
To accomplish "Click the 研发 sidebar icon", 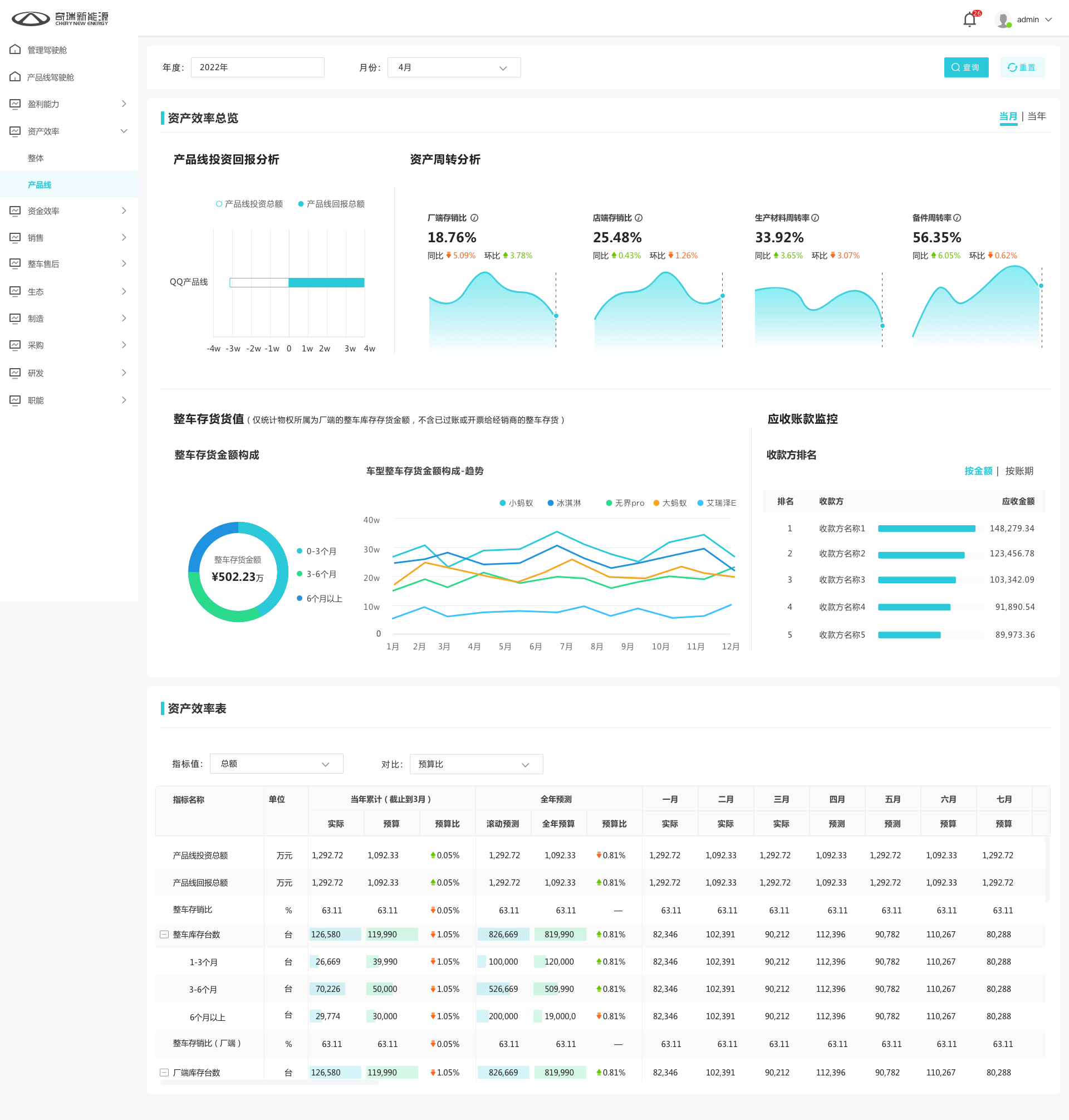I will tap(16, 373).
